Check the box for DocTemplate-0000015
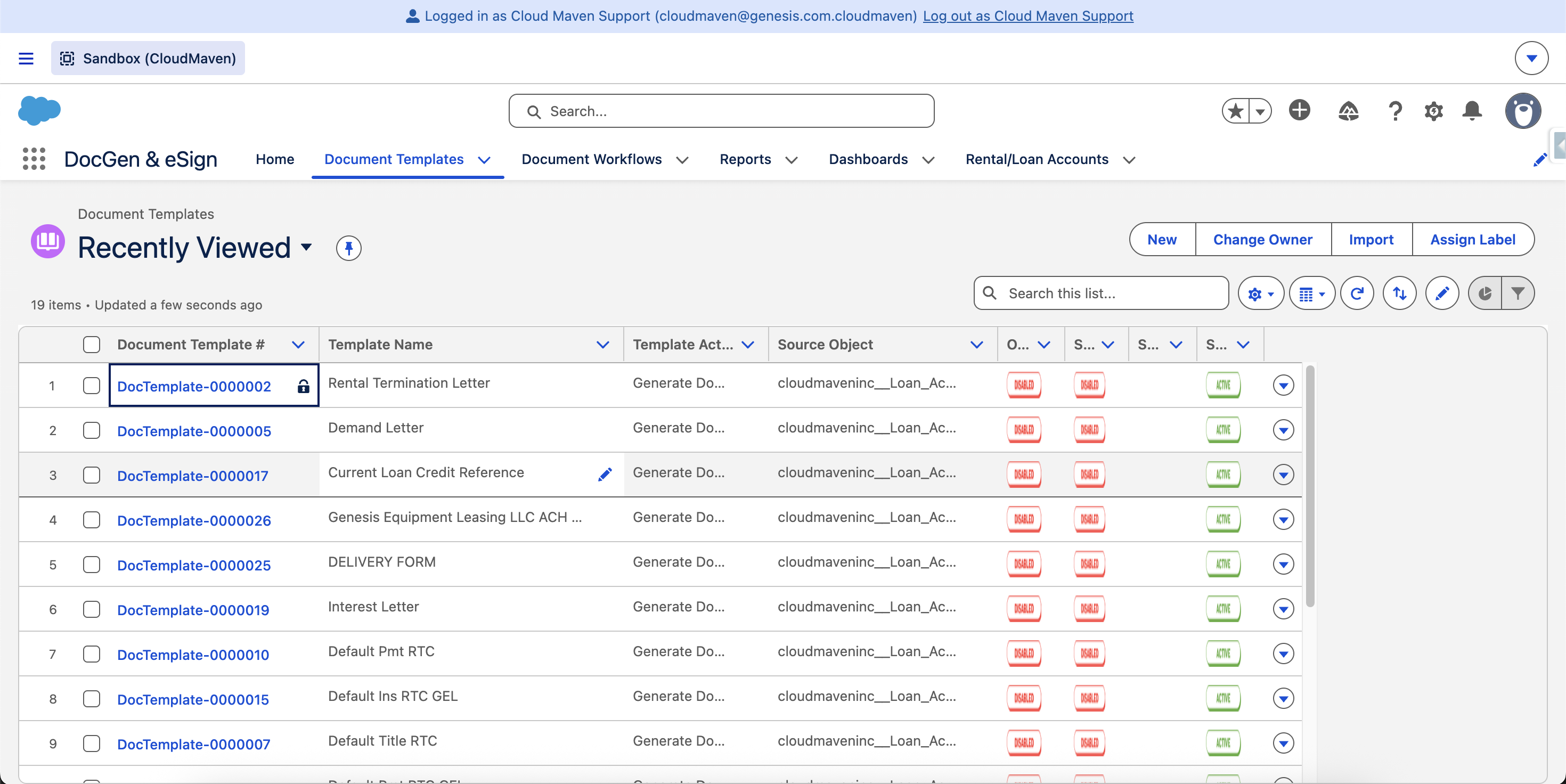The width and height of the screenshot is (1566, 784). click(92, 698)
